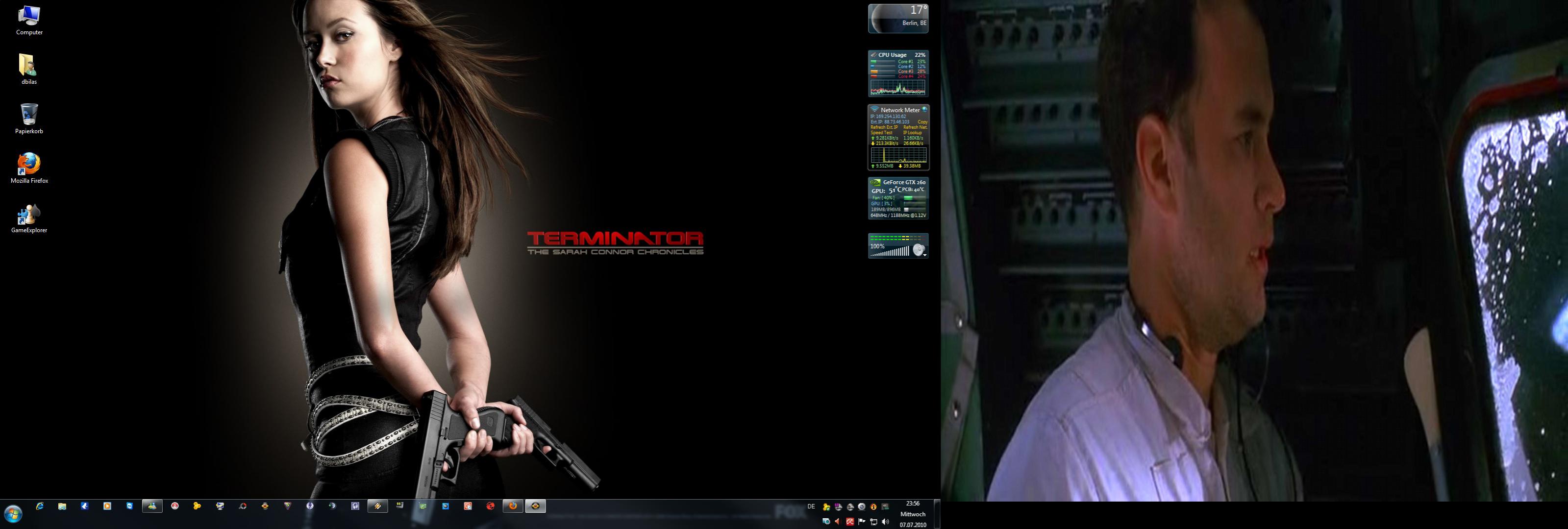Click Refresh Ext. IP in Network Meter
The image size is (1568, 529).
pos(884,127)
